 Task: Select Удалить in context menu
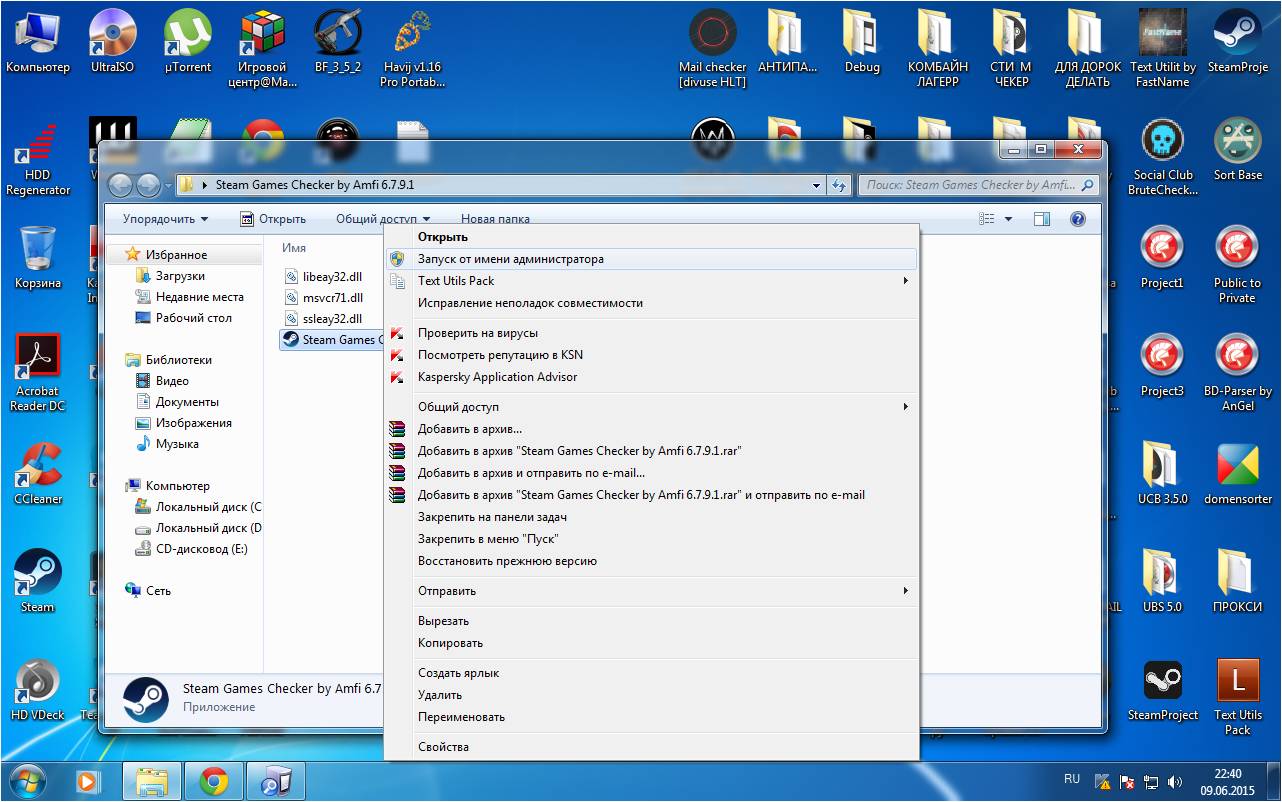click(651, 695)
